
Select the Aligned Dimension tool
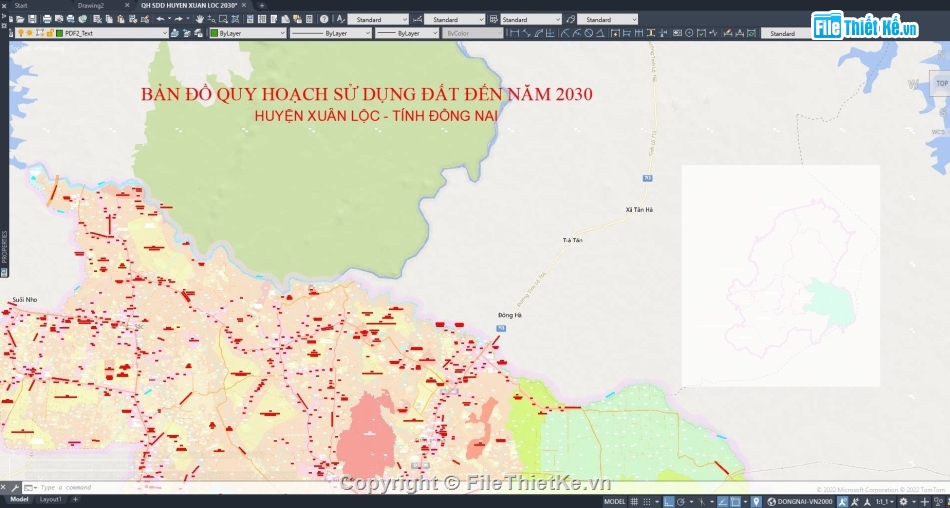[526, 33]
